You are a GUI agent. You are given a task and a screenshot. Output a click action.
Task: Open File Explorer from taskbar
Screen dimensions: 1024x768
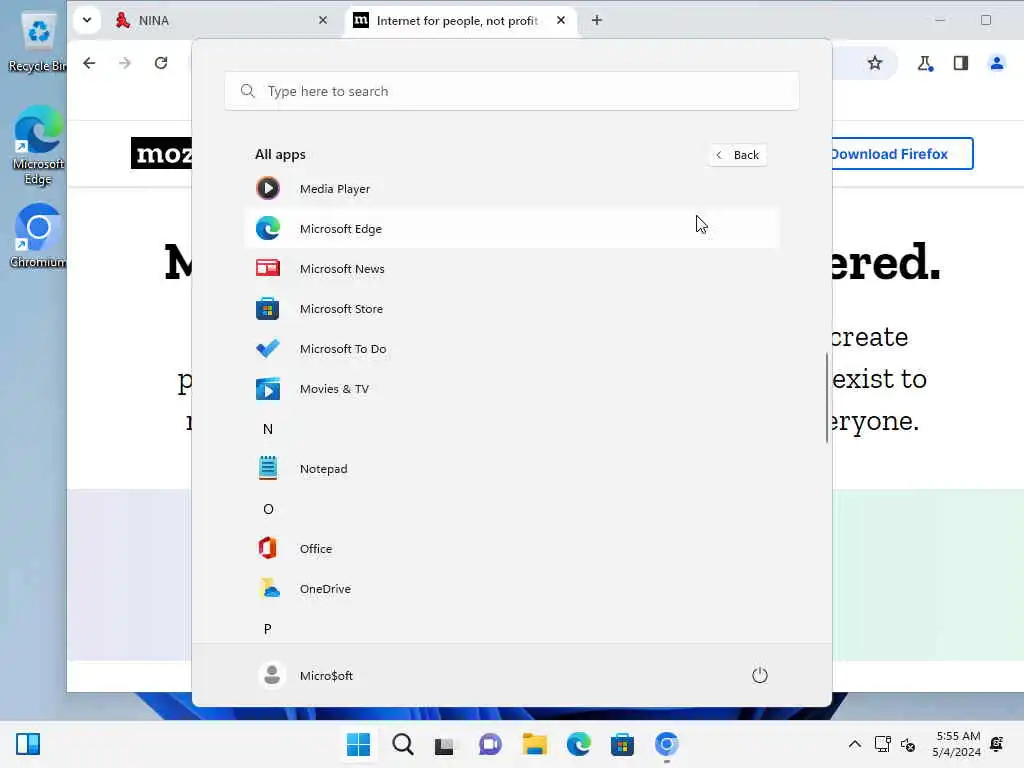coord(534,744)
